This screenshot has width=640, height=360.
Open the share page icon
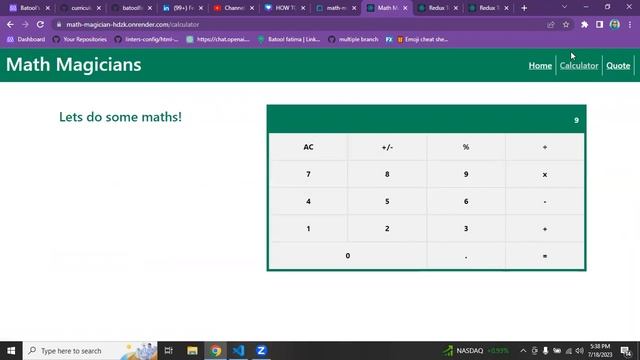[551, 24]
